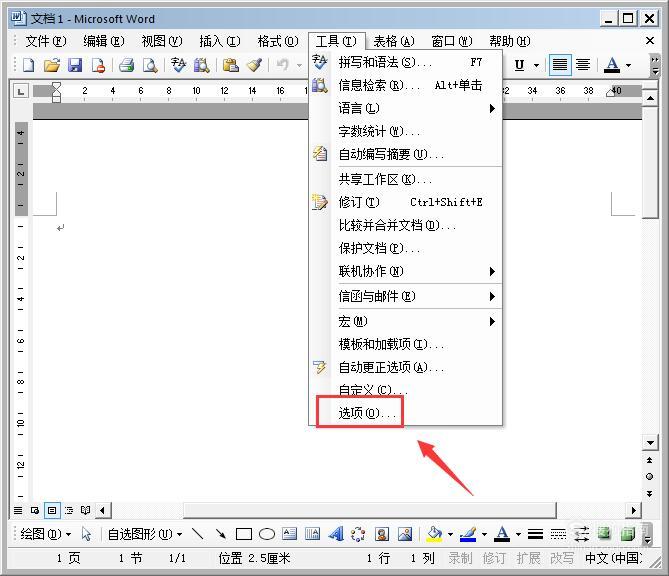The height and width of the screenshot is (576, 669).
Task: Toggle justified text alignment button
Action: (x=559, y=65)
